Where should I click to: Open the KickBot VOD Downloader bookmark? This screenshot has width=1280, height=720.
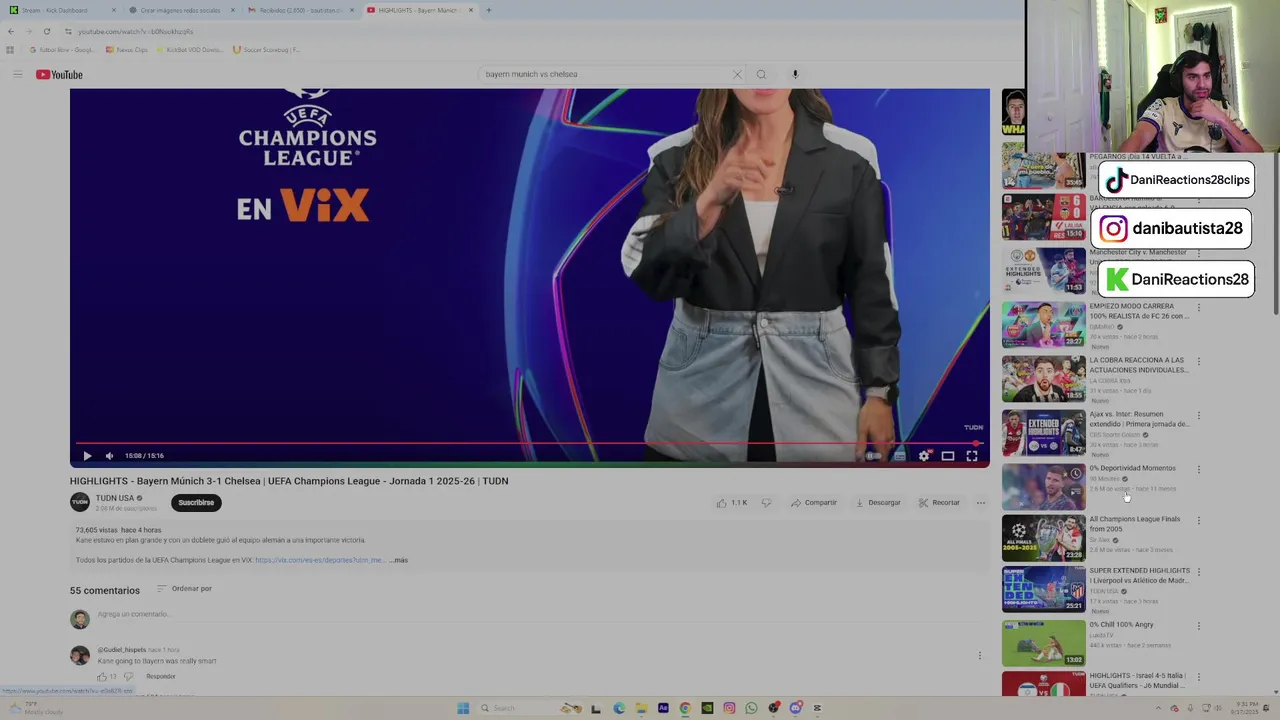(189, 50)
